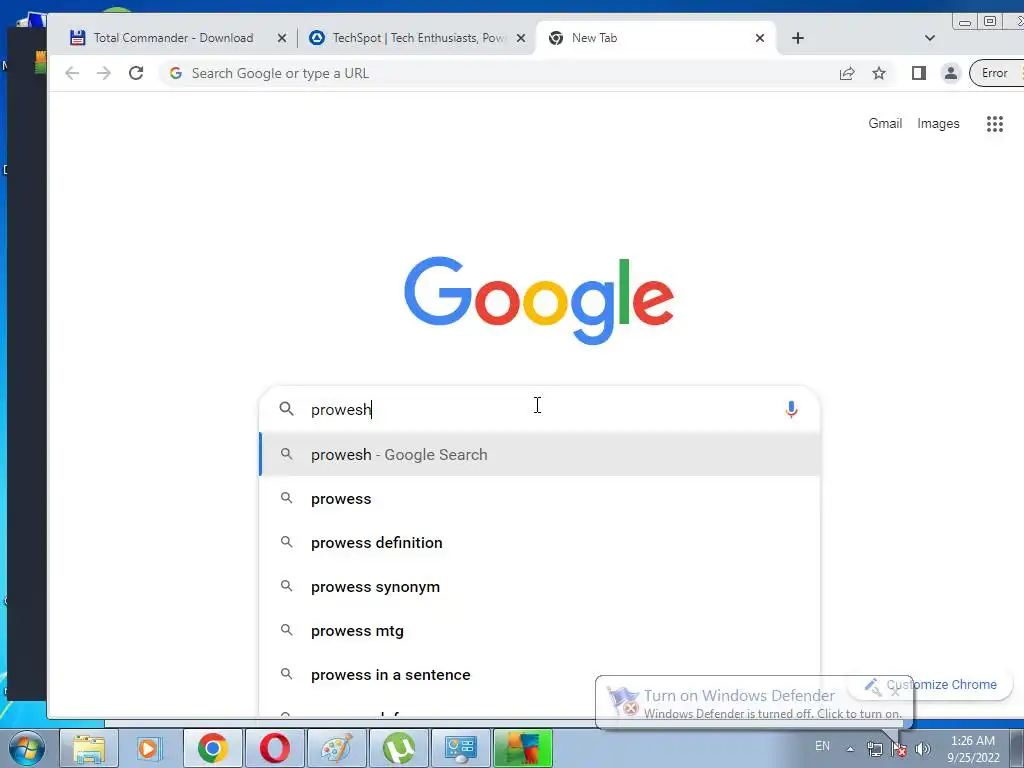Open Windows Explorer from taskbar
The height and width of the screenshot is (768, 1024).
click(x=89, y=748)
